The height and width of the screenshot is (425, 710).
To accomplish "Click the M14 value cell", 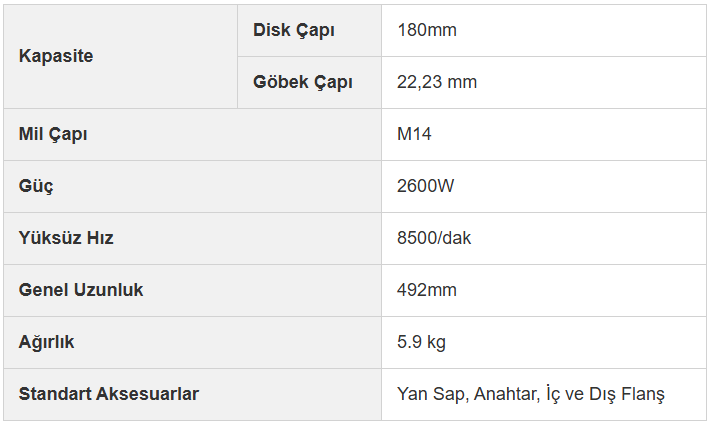I will coord(543,134).
